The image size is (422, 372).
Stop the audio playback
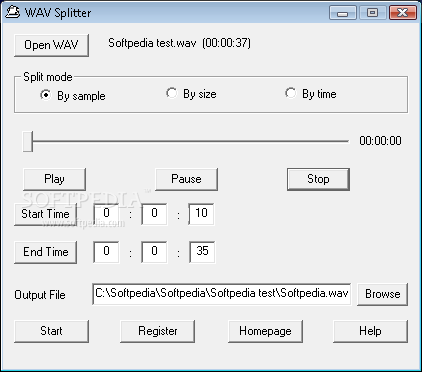point(318,179)
